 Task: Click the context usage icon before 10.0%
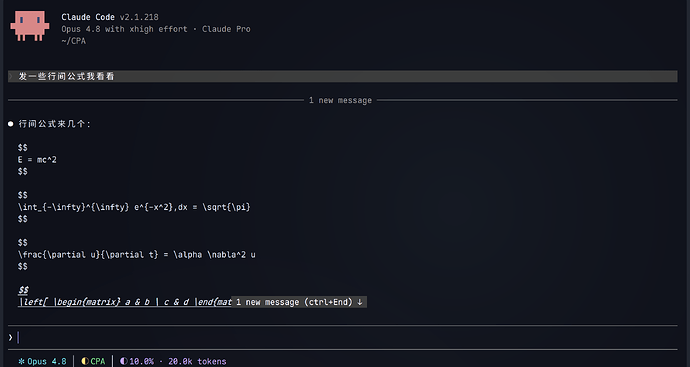[x=124, y=361]
